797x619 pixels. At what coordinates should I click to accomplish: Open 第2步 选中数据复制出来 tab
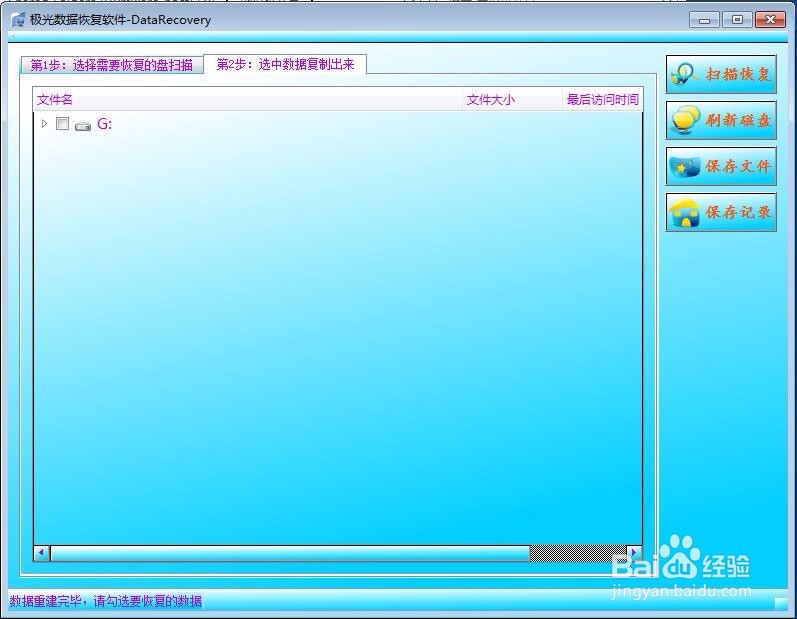coord(285,64)
